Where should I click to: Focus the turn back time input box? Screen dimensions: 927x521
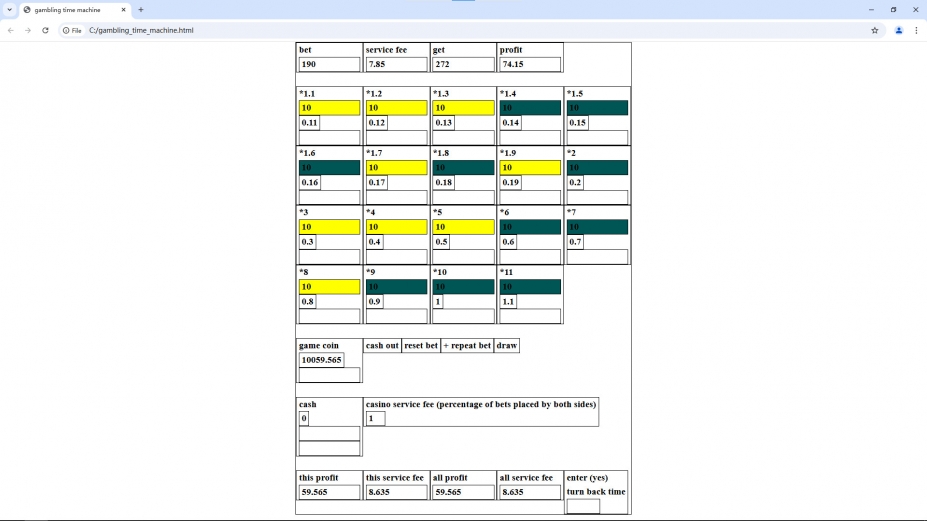point(583,506)
